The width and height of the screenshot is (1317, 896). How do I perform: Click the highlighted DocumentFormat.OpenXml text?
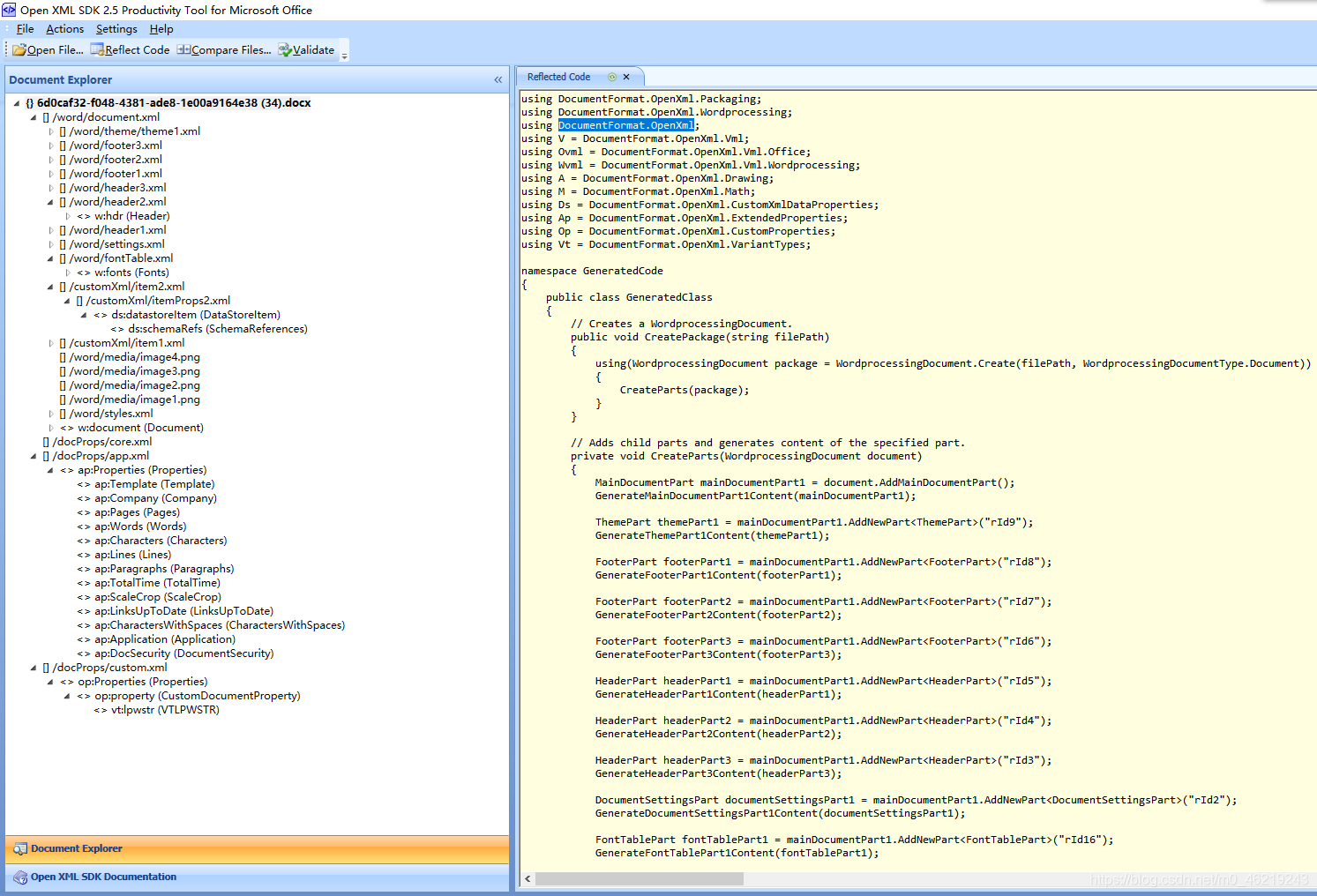(x=626, y=125)
